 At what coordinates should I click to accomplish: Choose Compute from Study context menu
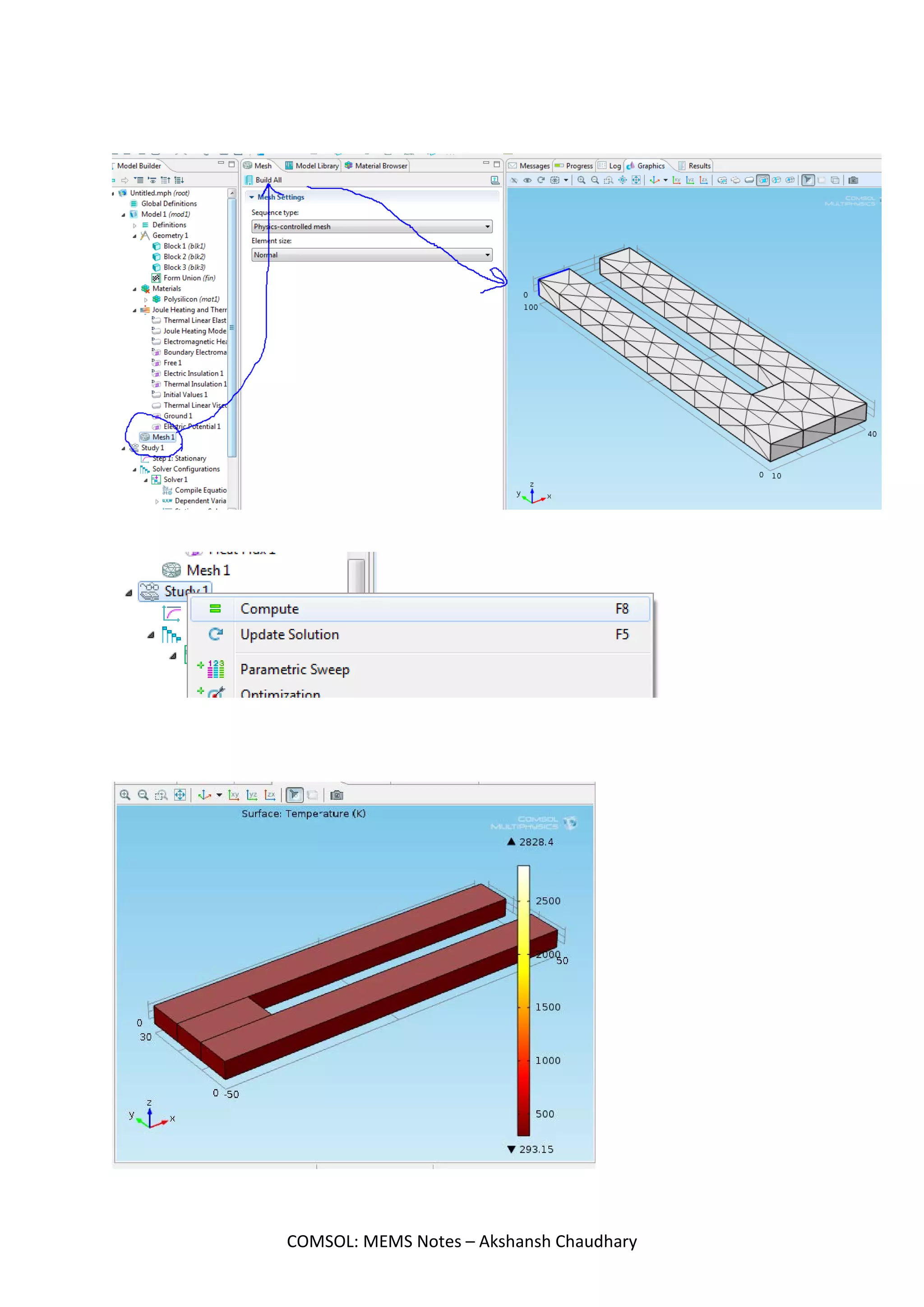click(420, 609)
